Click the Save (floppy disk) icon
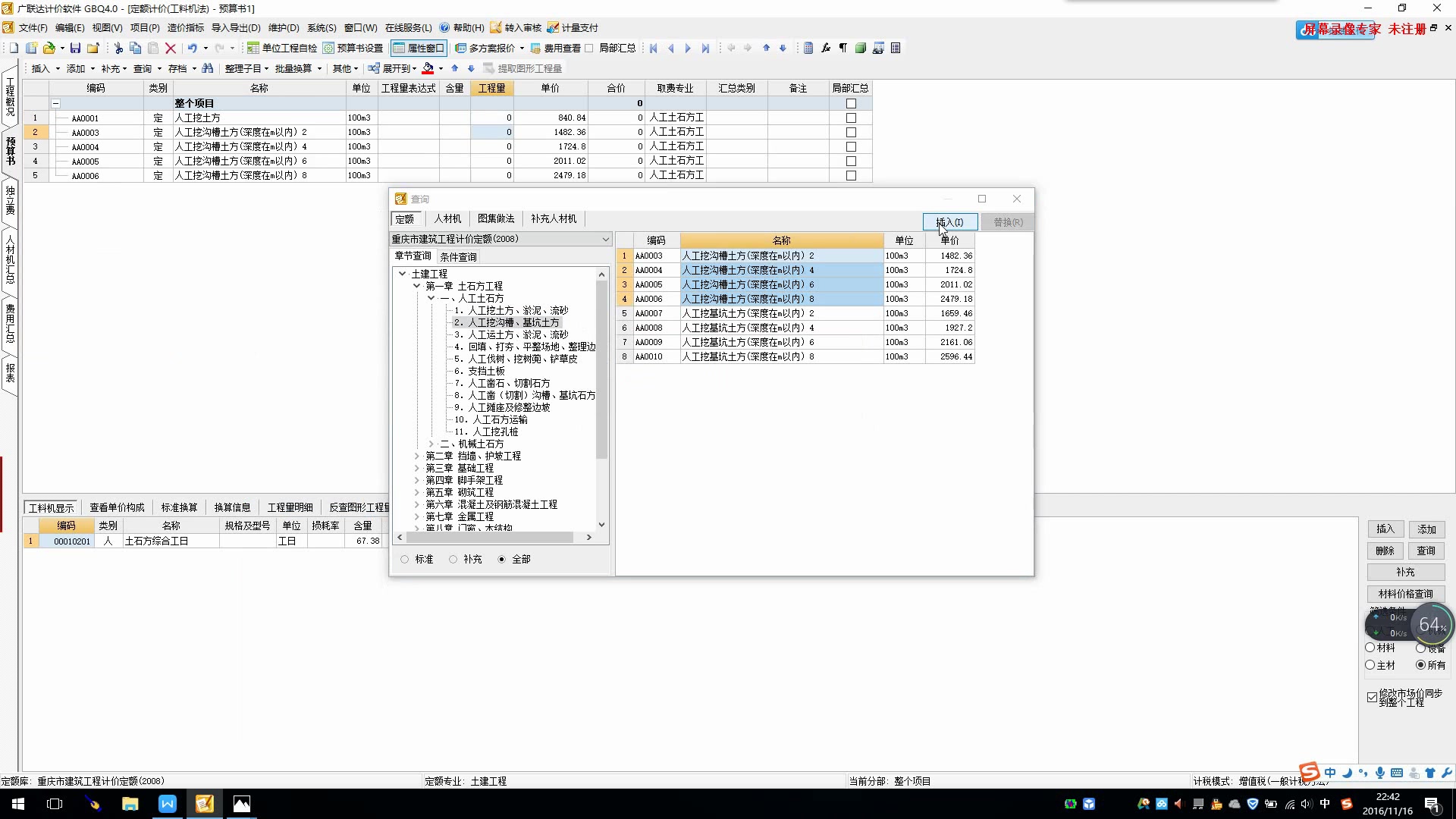 coord(75,48)
